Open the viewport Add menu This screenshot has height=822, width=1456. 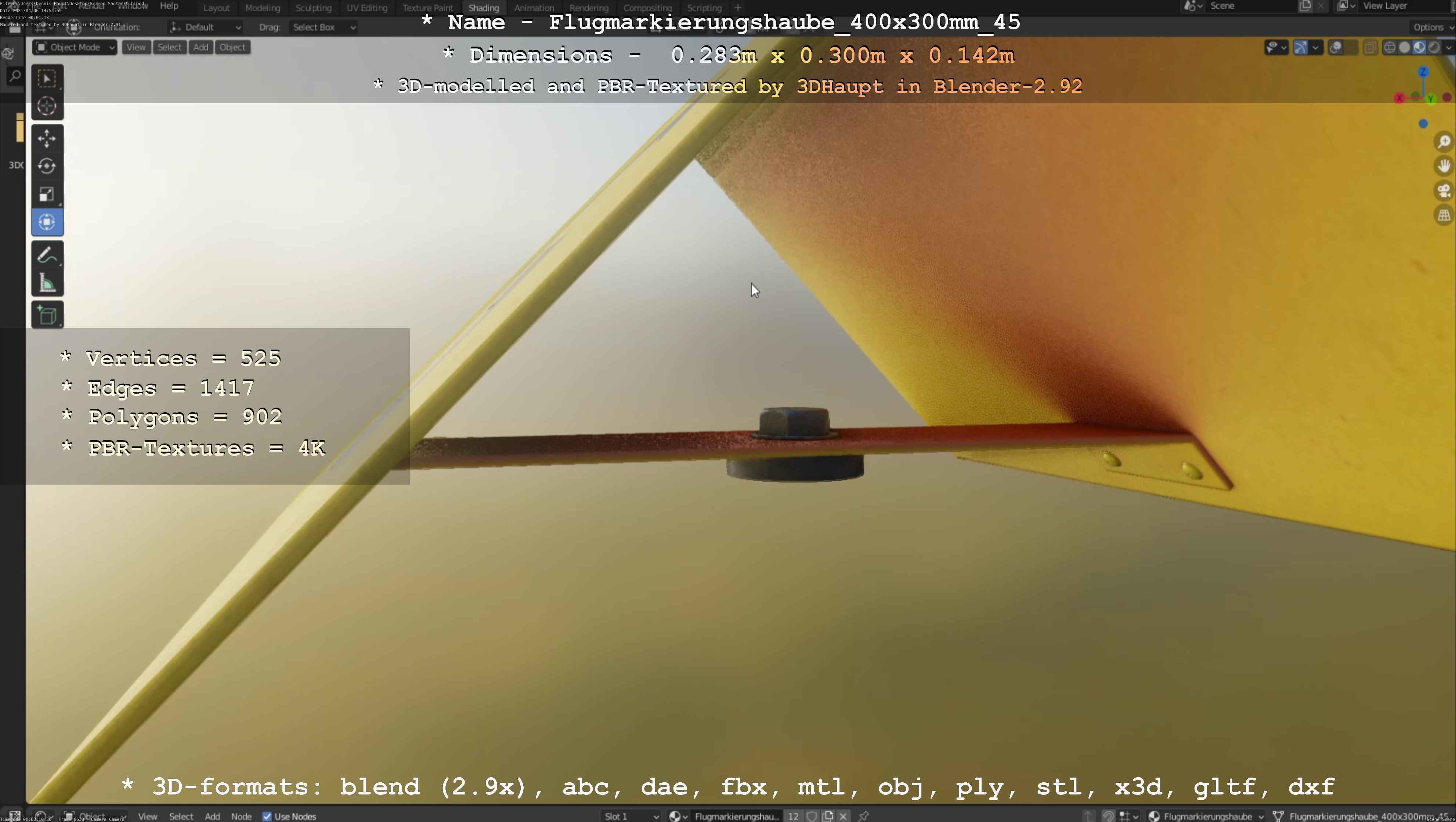[200, 47]
